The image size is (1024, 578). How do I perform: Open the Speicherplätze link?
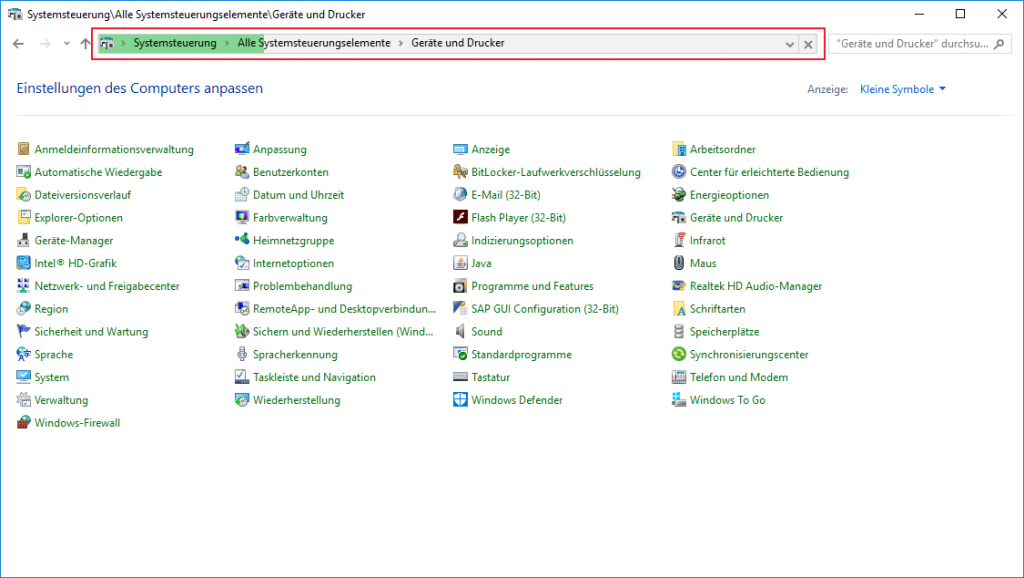(724, 332)
